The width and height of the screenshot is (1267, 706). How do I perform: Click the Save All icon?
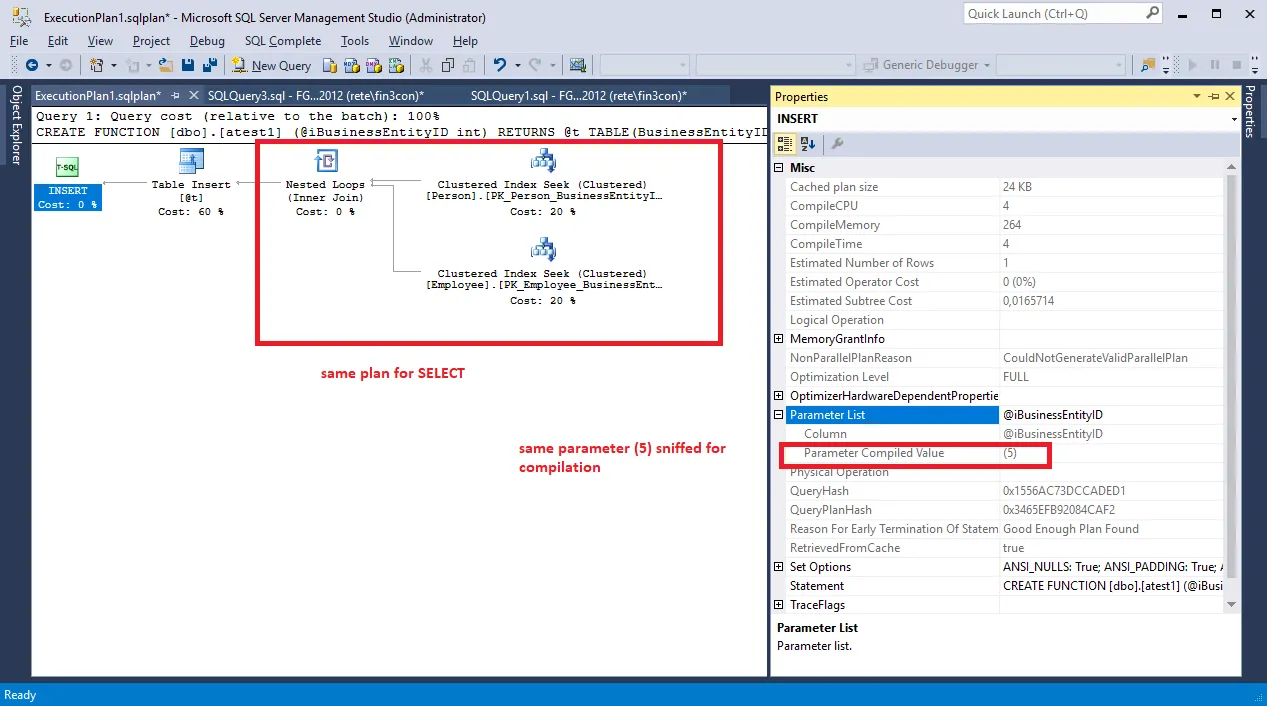tap(209, 65)
